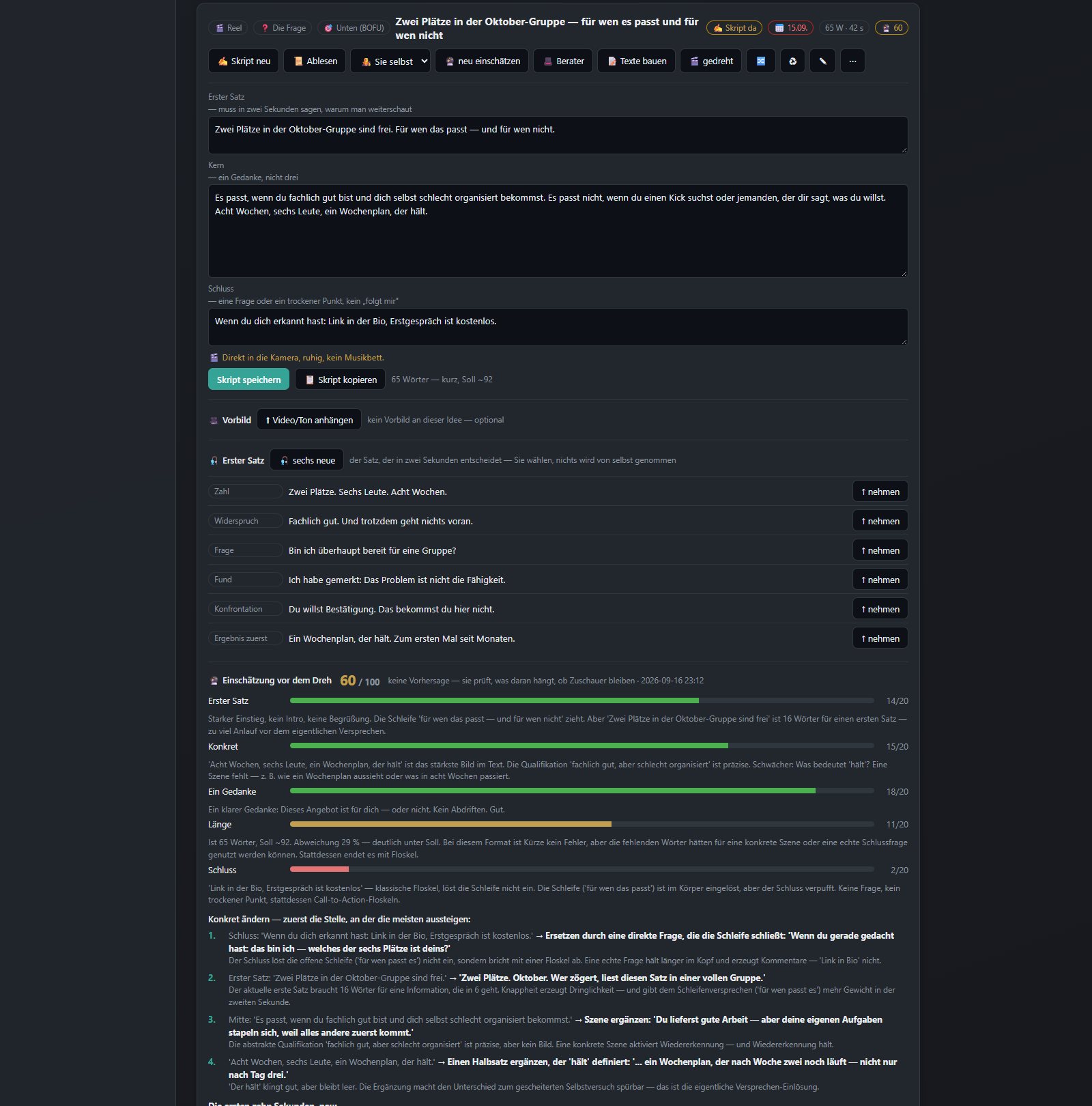This screenshot has height=1106, width=1092.
Task: Click the 15.09. date badge
Action: click(x=790, y=28)
